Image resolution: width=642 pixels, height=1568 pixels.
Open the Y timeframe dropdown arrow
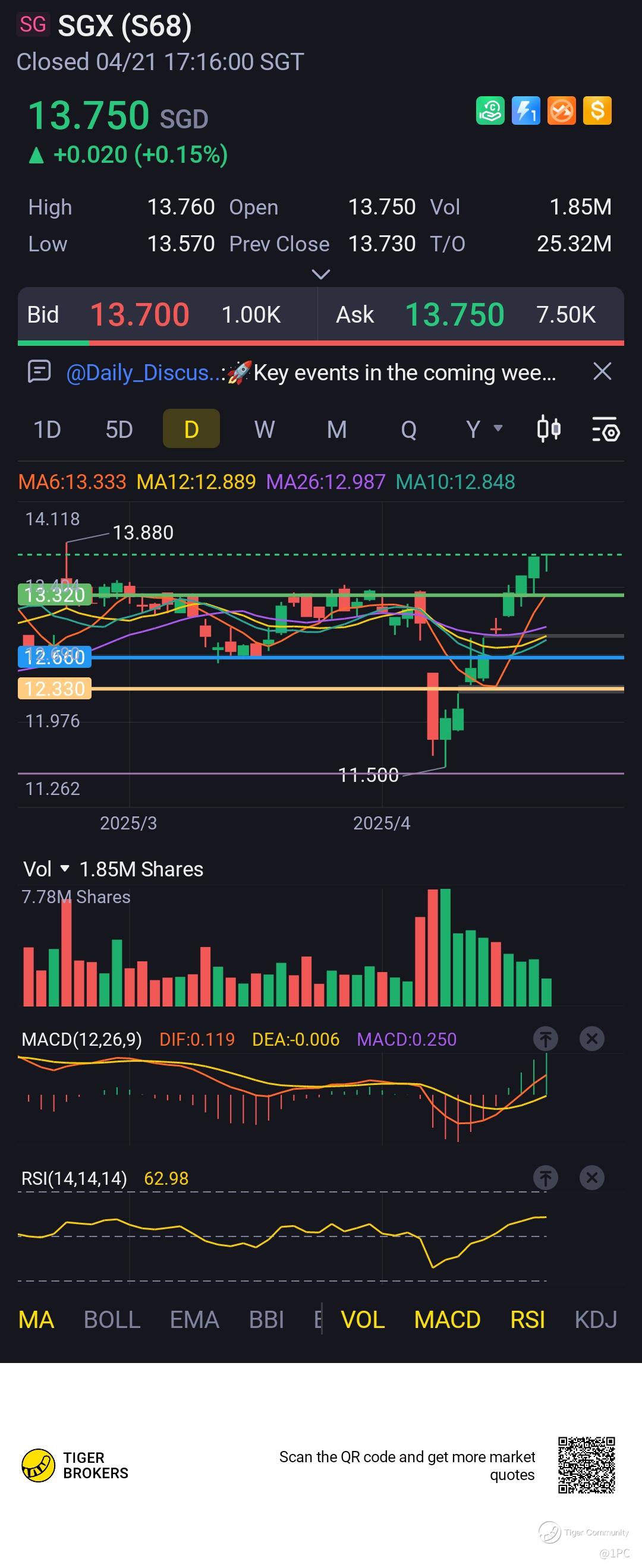(498, 428)
